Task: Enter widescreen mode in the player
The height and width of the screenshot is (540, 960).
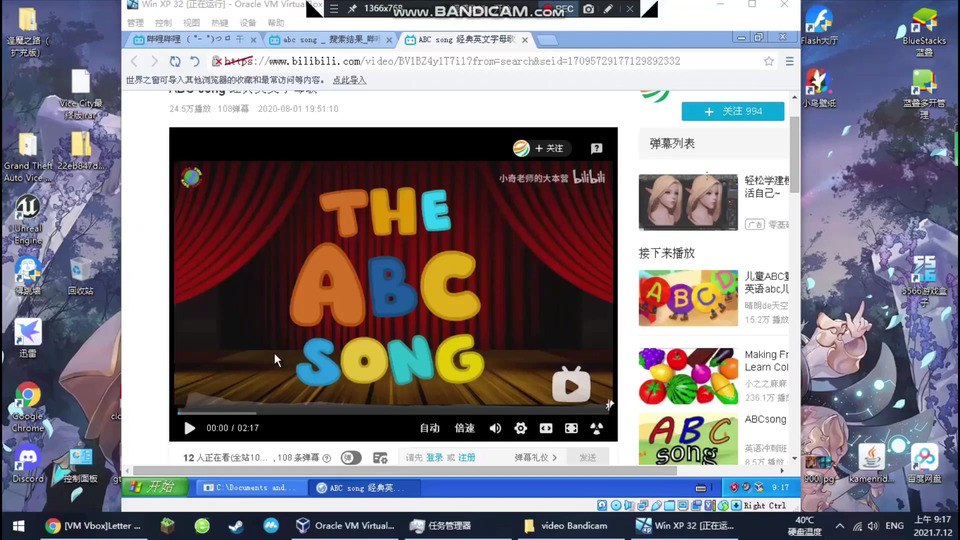Action: coord(546,428)
